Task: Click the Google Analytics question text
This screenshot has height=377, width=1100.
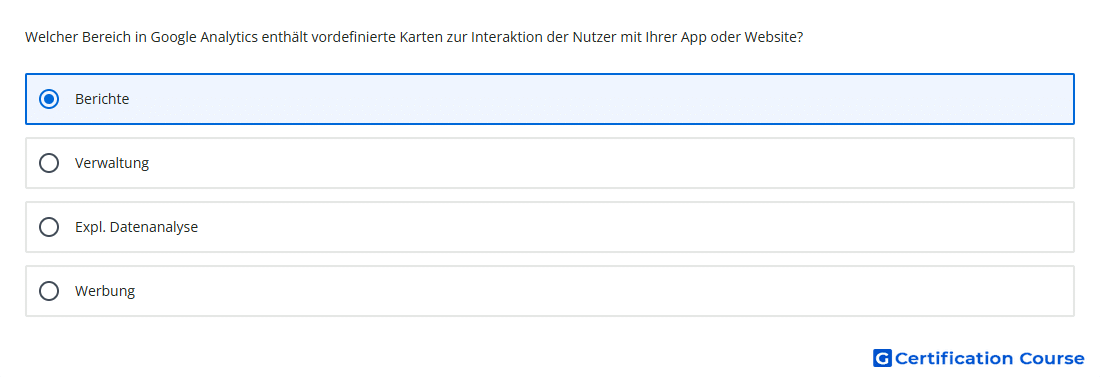Action: tap(414, 37)
